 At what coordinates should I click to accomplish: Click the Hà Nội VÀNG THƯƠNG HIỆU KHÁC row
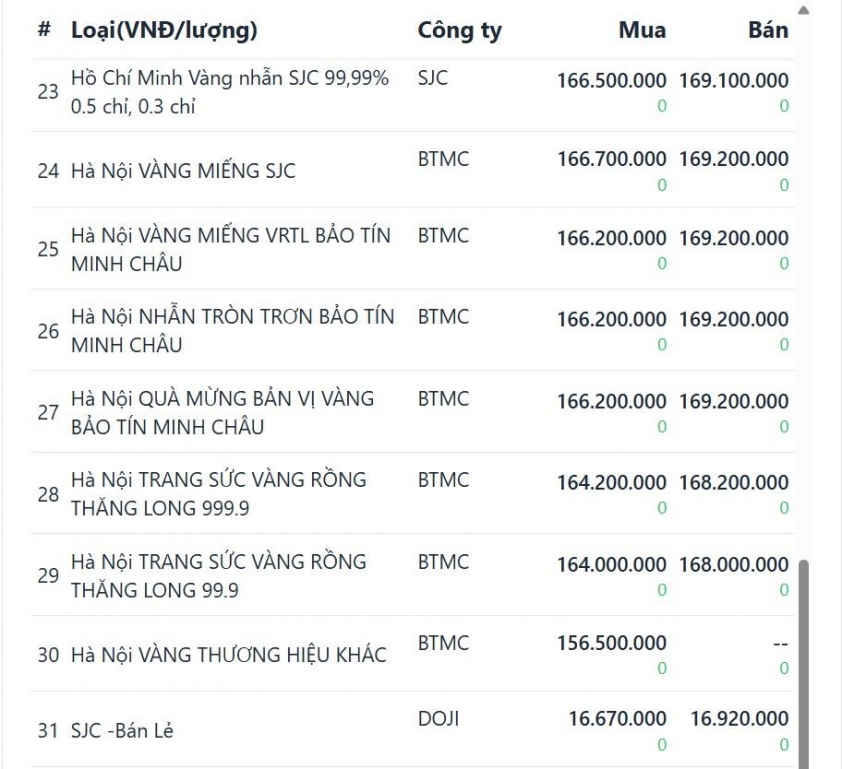(x=228, y=655)
